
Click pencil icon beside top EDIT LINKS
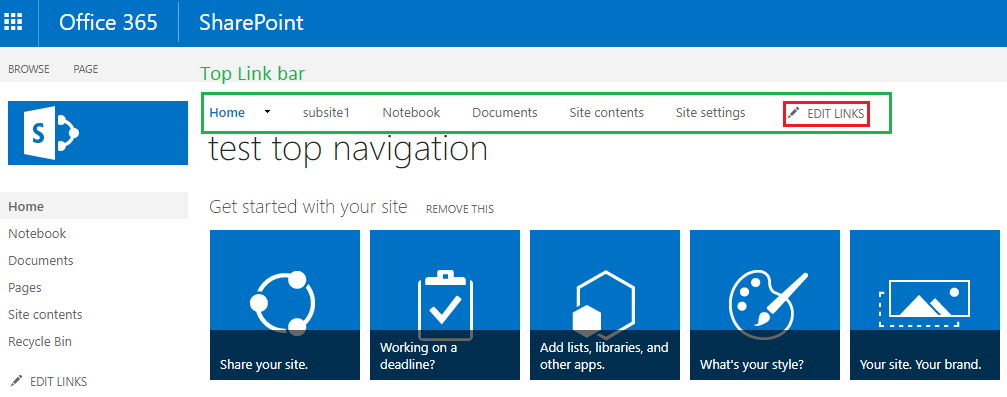pyautogui.click(x=794, y=113)
